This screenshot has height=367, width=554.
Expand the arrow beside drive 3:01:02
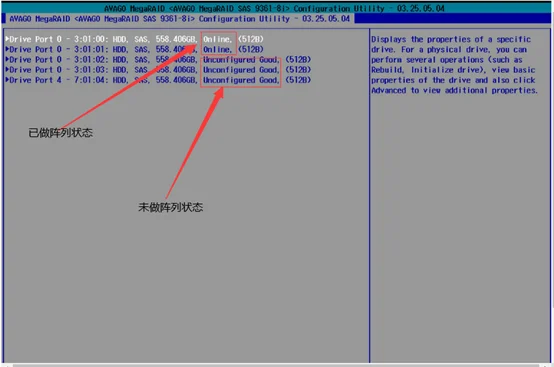tap(7, 59)
